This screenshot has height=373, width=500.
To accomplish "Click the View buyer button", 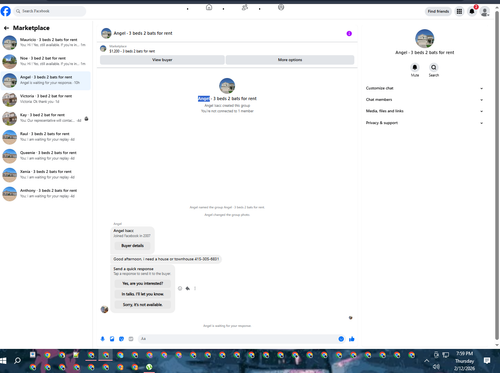I will pyautogui.click(x=162, y=60).
